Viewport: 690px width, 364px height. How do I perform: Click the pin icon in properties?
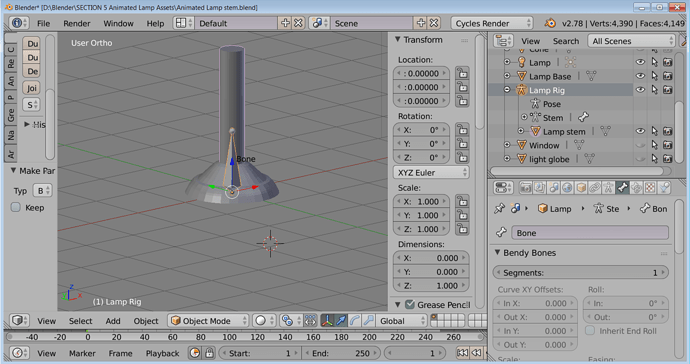click(499, 209)
